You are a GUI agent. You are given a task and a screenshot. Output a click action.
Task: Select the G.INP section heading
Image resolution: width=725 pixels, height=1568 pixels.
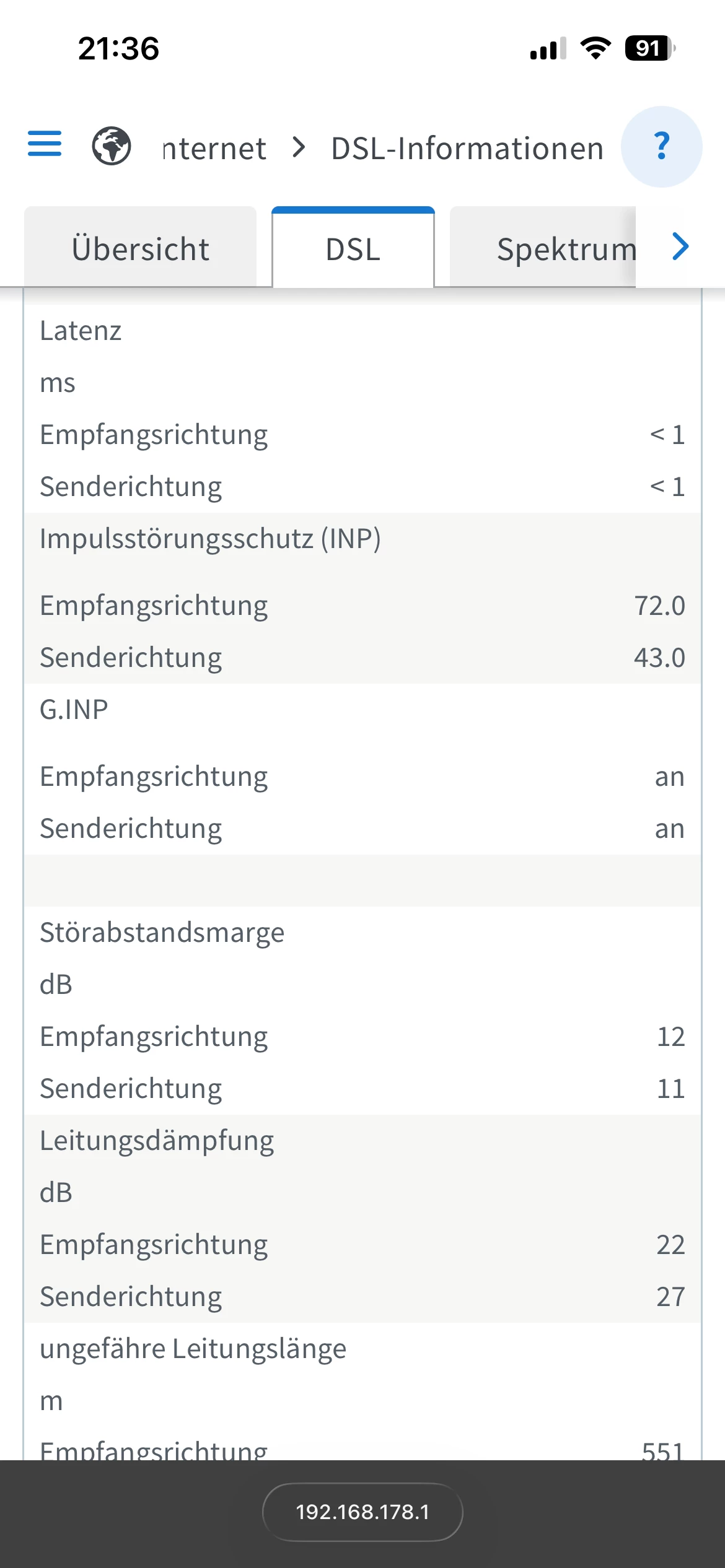(x=74, y=709)
